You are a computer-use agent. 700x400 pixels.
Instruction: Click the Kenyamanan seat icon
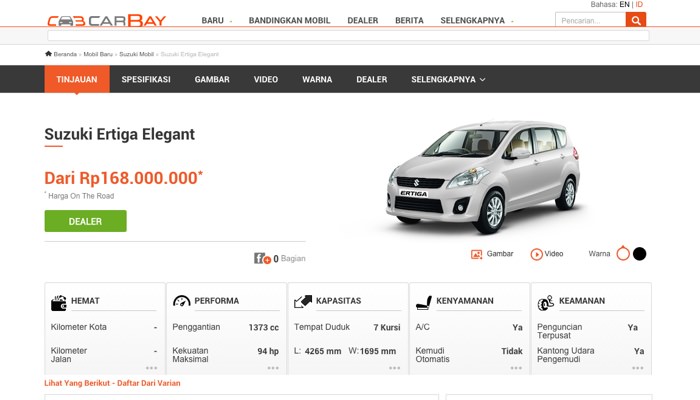424,303
